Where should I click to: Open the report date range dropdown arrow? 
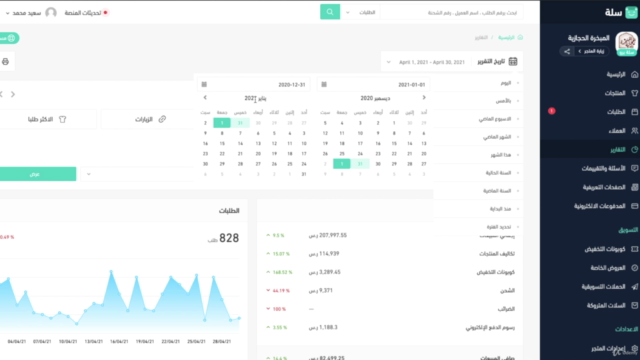(x=388, y=62)
